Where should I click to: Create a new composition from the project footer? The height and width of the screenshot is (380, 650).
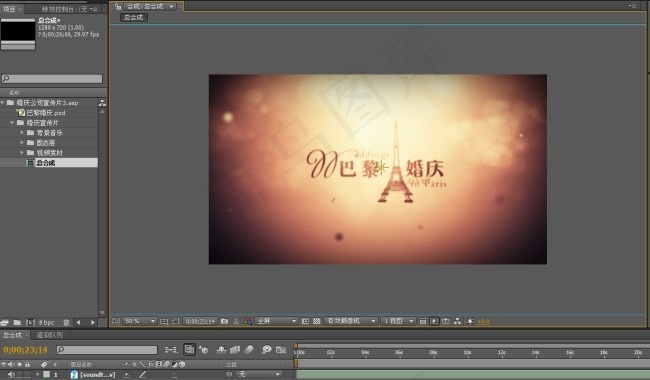coord(30,322)
